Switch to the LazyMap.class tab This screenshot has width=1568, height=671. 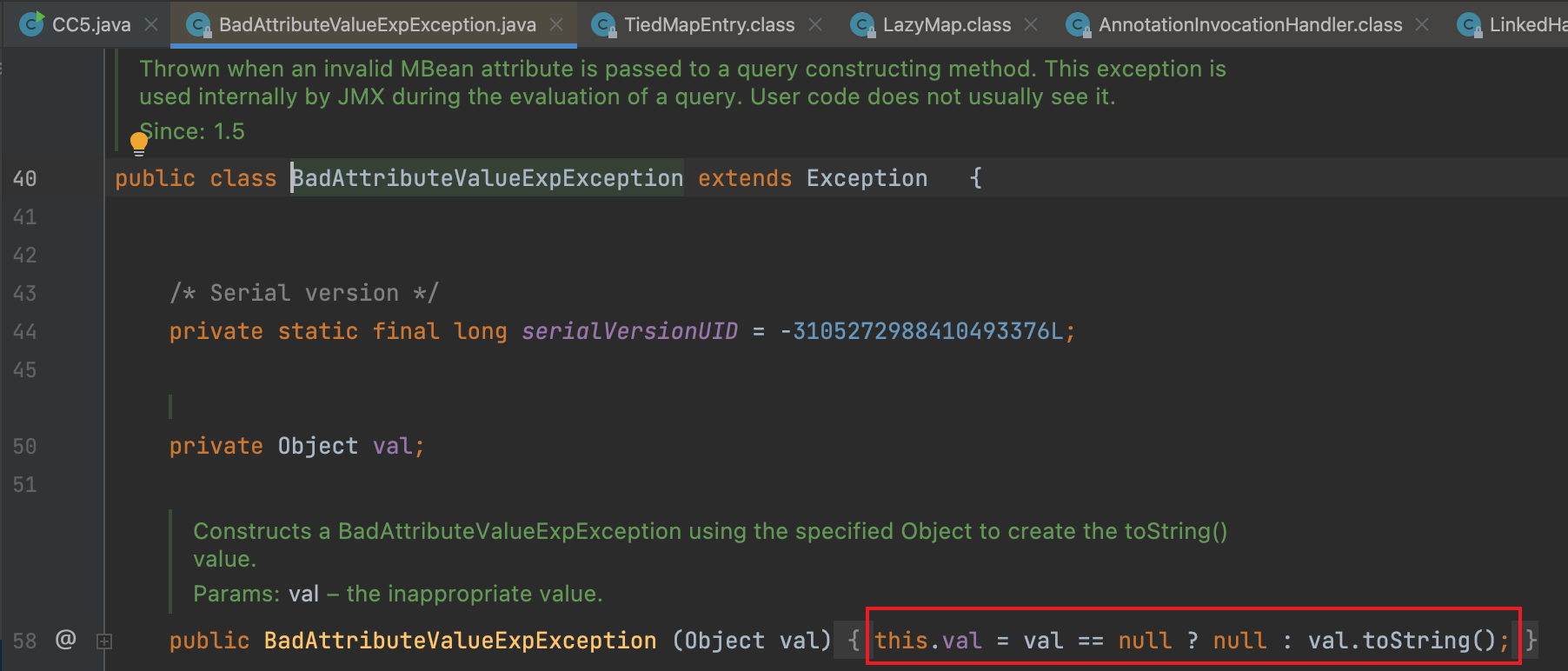946,24
